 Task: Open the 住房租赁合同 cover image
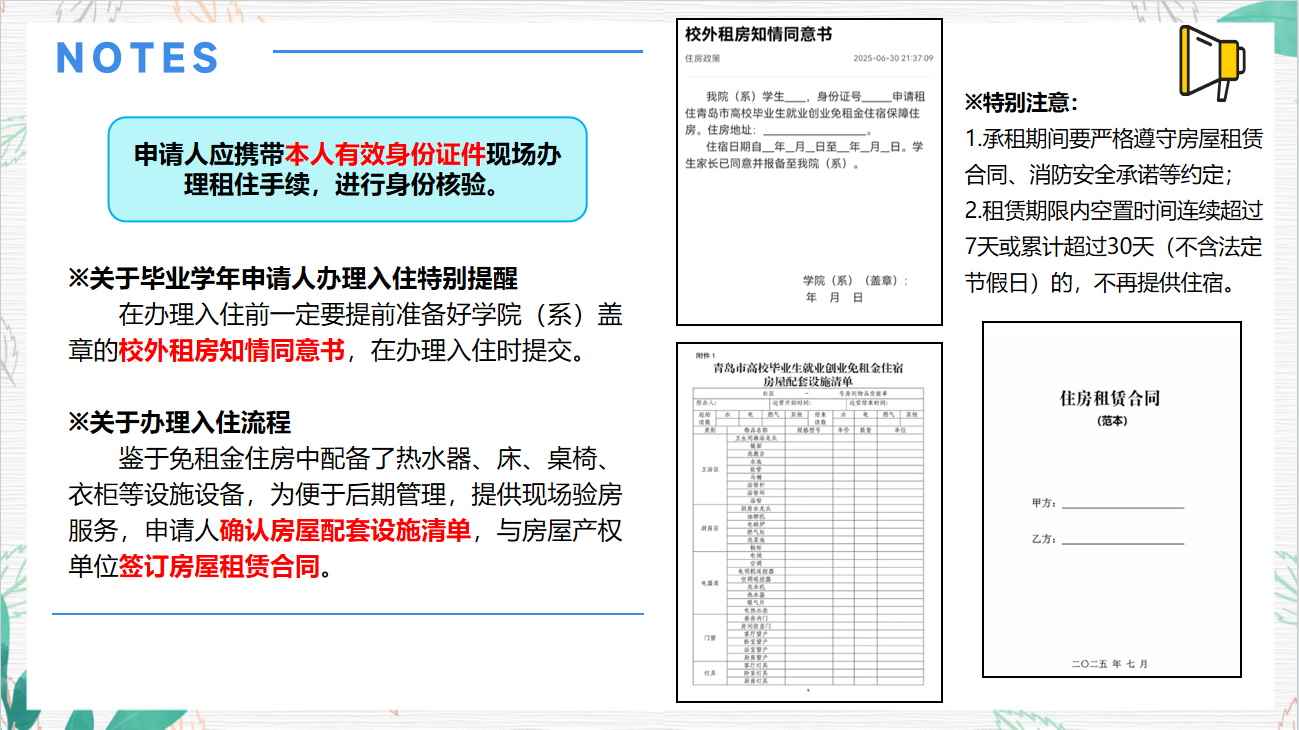point(1111,499)
